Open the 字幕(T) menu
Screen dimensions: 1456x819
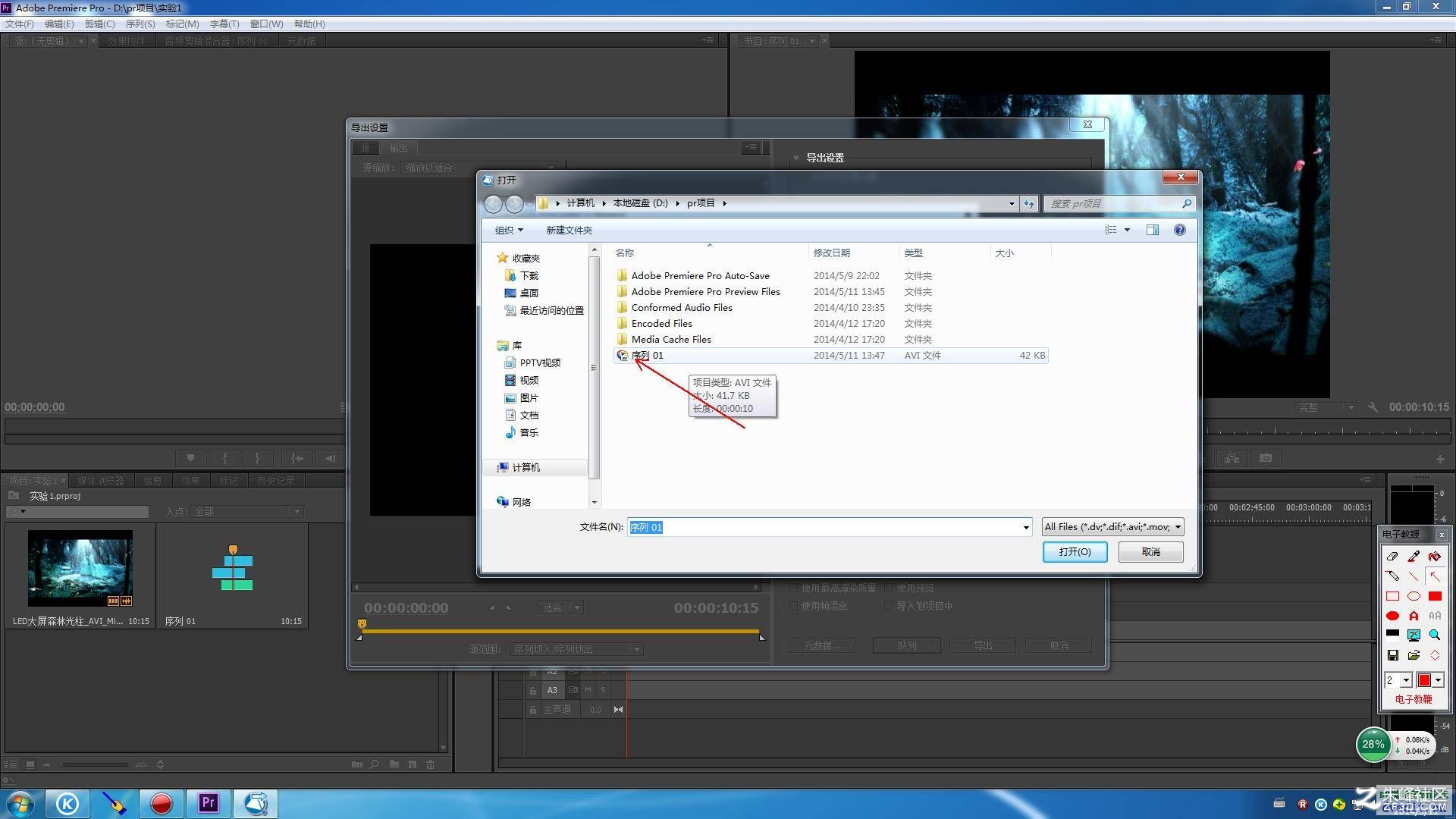click(224, 24)
